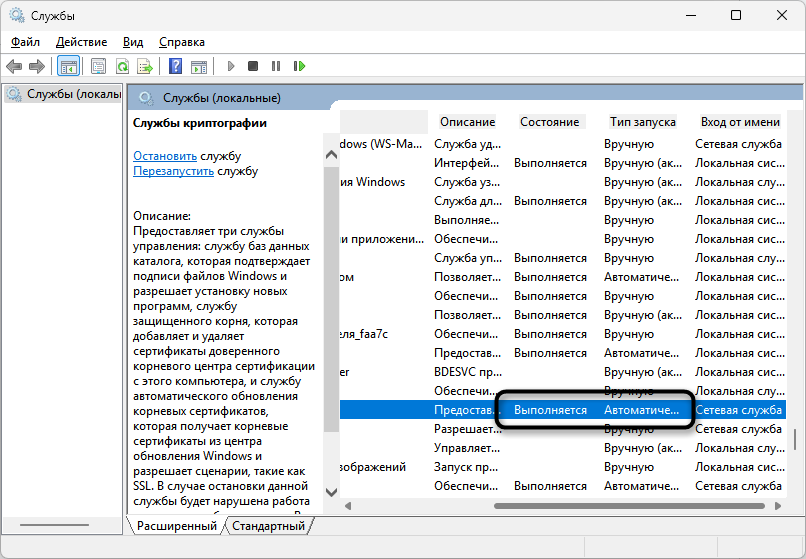The width and height of the screenshot is (806, 559).
Task: Toggle the console tree pane icon
Action: (x=68, y=66)
